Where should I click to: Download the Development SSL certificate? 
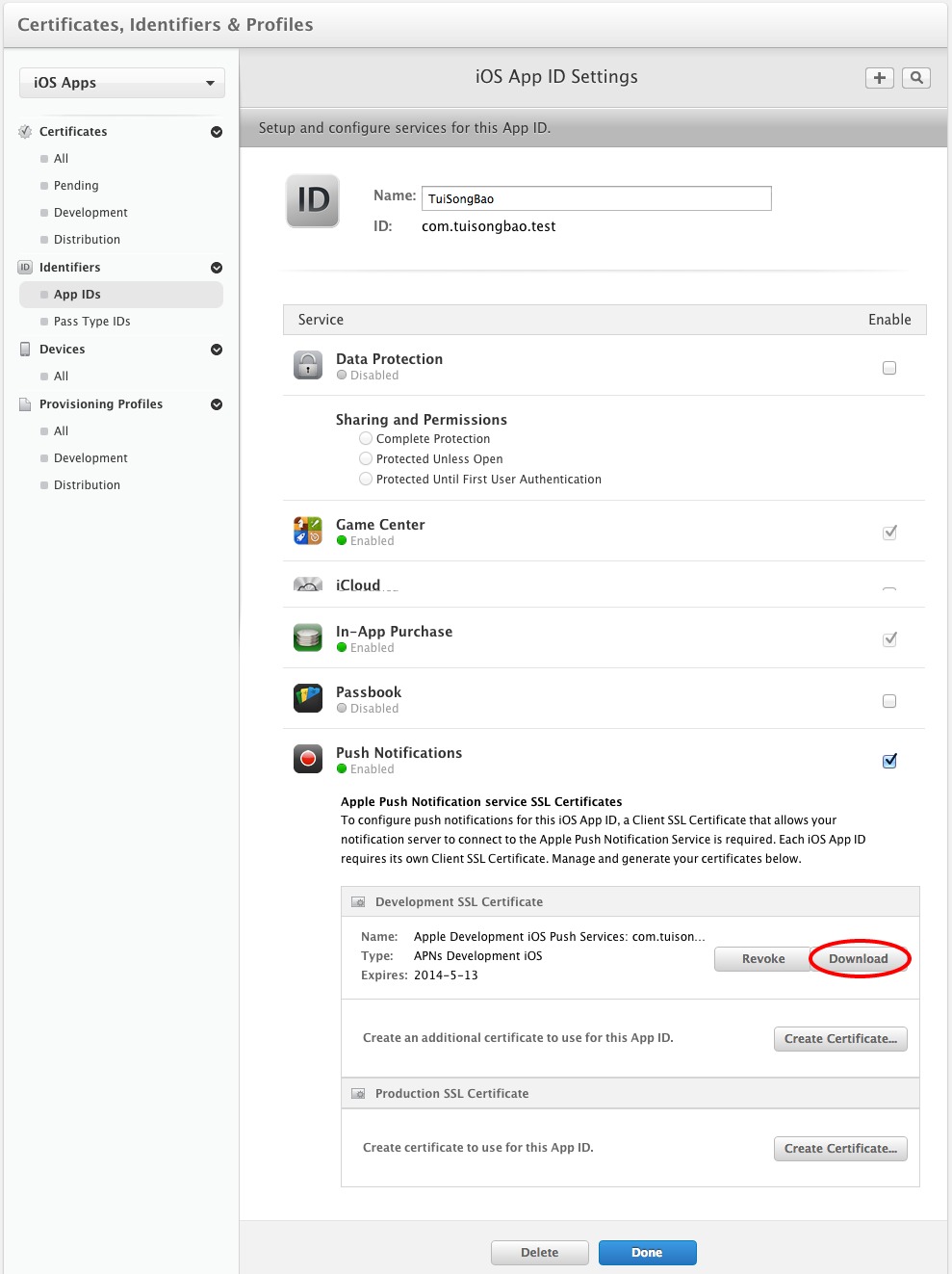coord(859,959)
